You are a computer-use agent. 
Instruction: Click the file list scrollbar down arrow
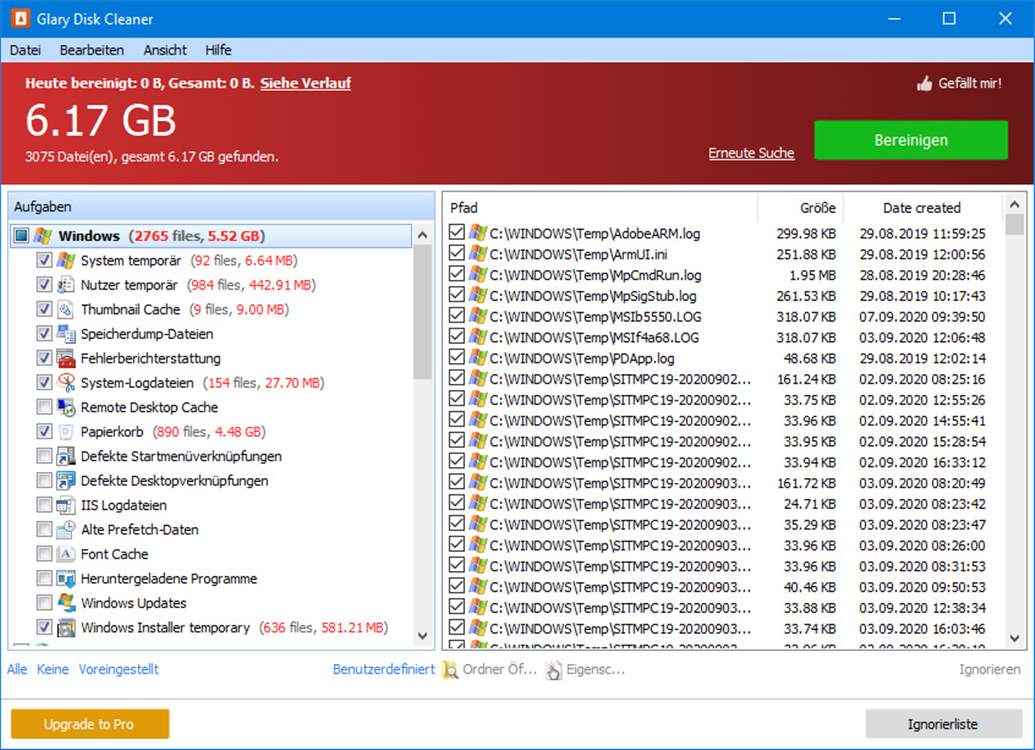tap(1015, 638)
